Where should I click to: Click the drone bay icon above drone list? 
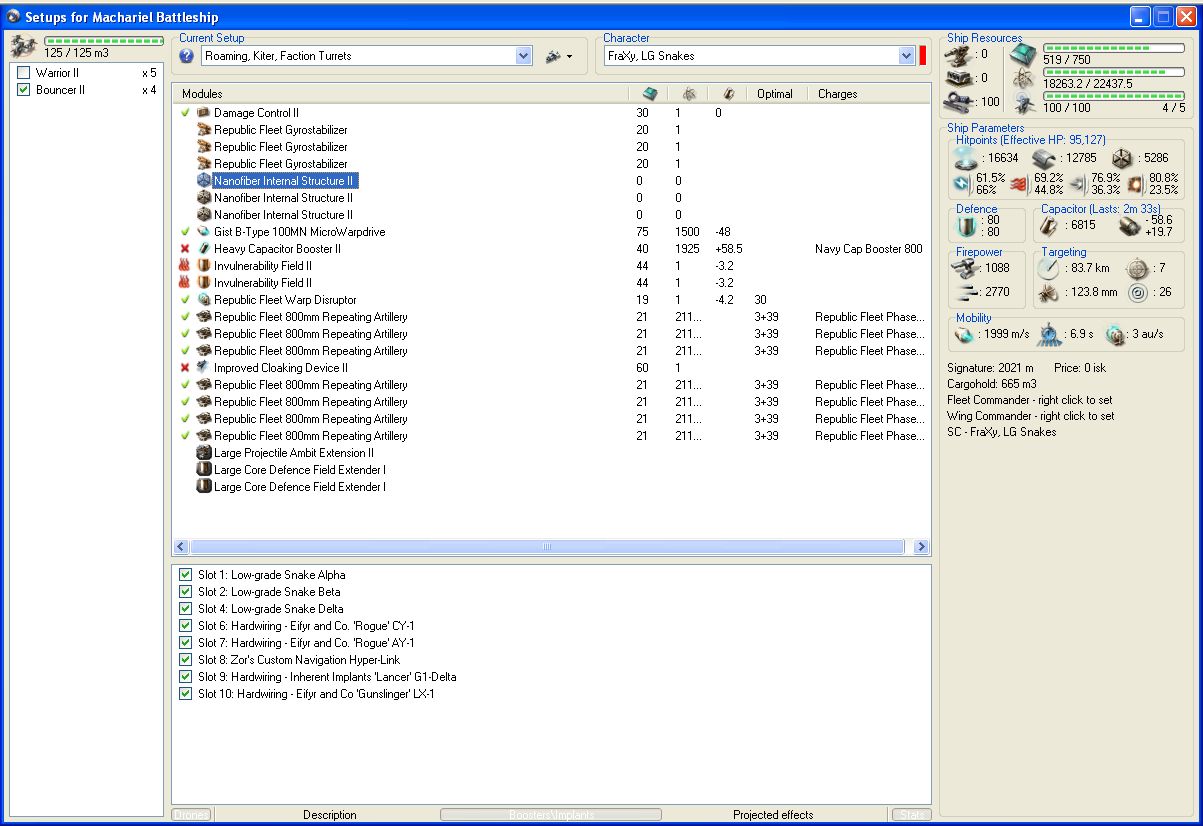coord(23,45)
